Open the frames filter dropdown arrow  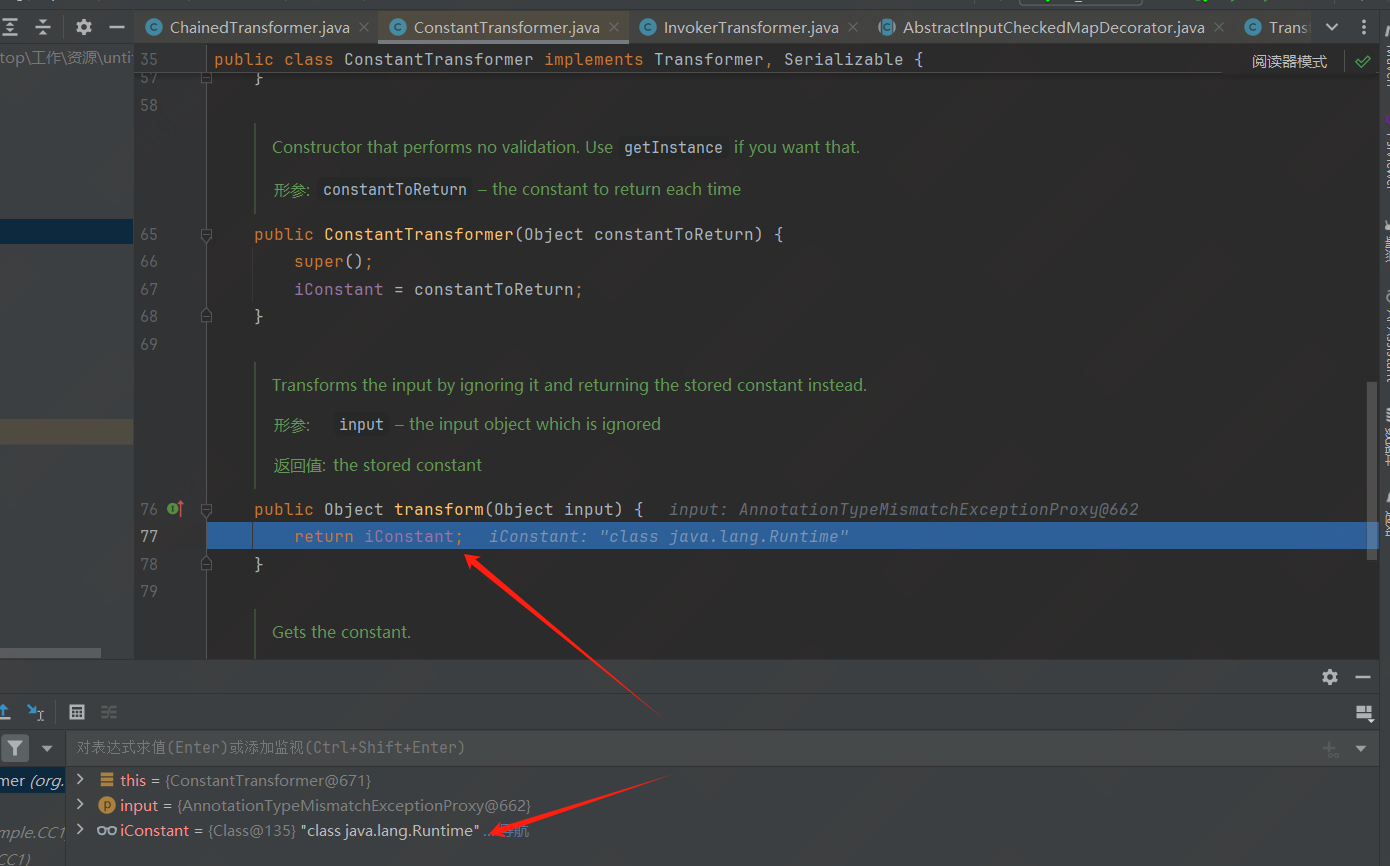coord(46,748)
